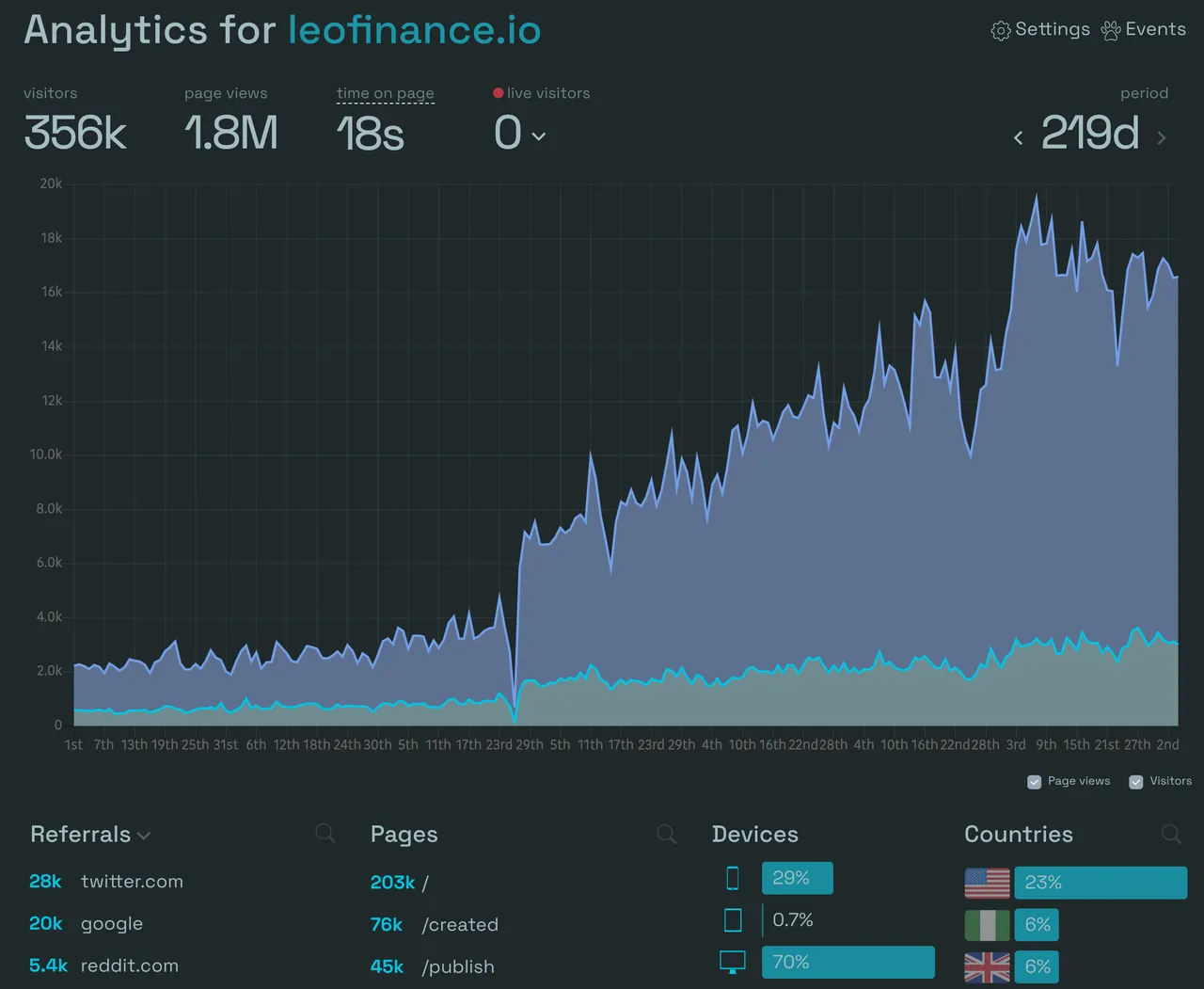
Task: Click the 356k visitors value
Action: tap(75, 133)
